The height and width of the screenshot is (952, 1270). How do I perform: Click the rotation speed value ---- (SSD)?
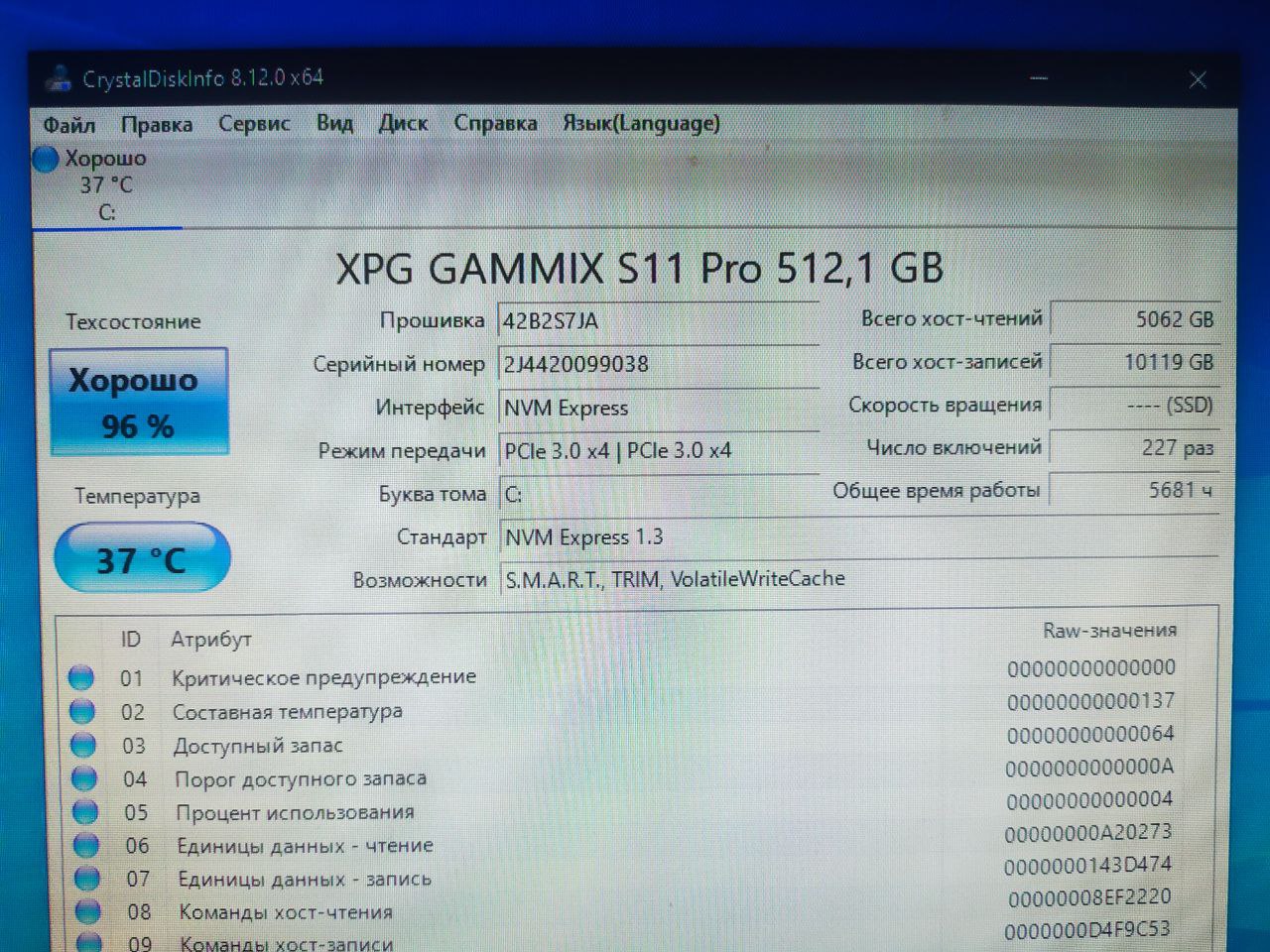tap(1134, 405)
